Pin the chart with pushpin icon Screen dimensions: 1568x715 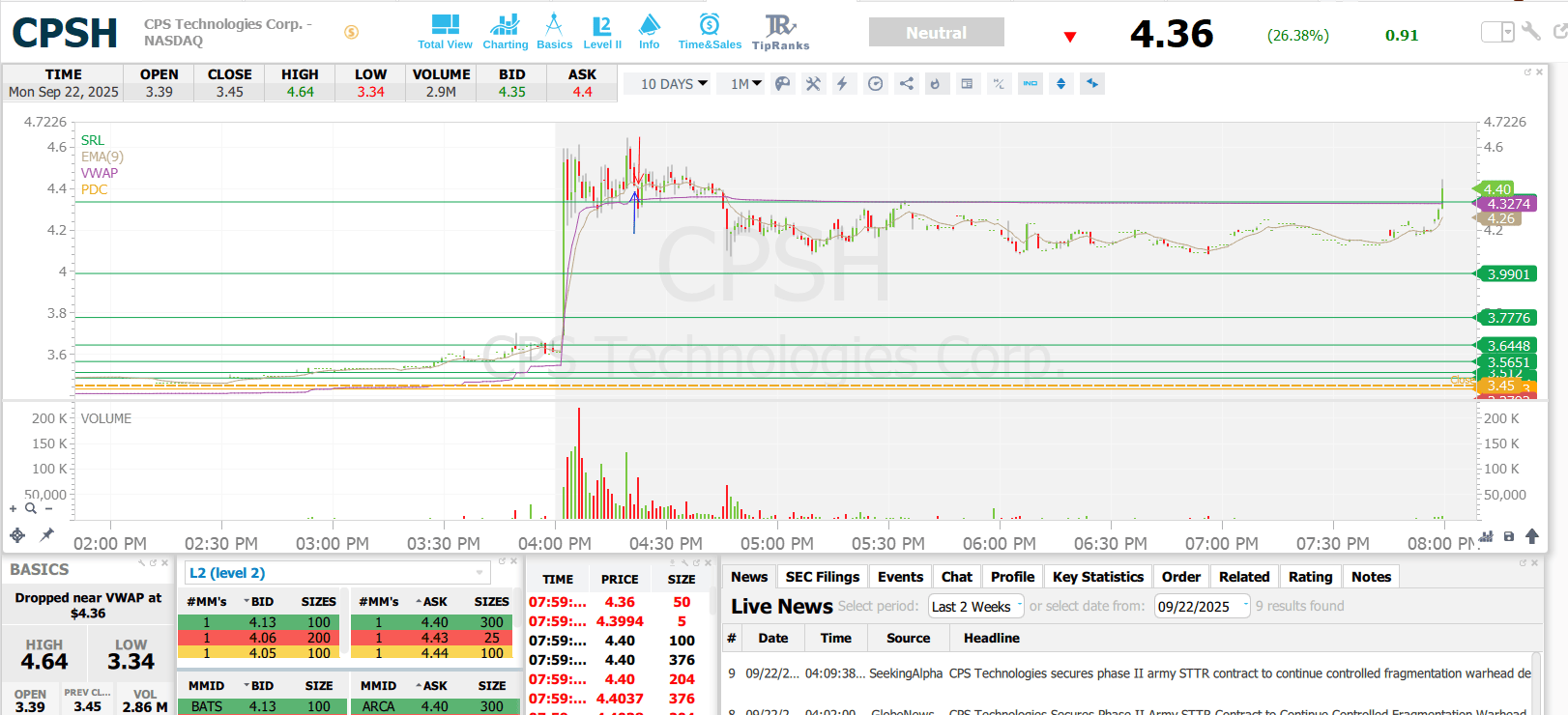tap(46, 534)
